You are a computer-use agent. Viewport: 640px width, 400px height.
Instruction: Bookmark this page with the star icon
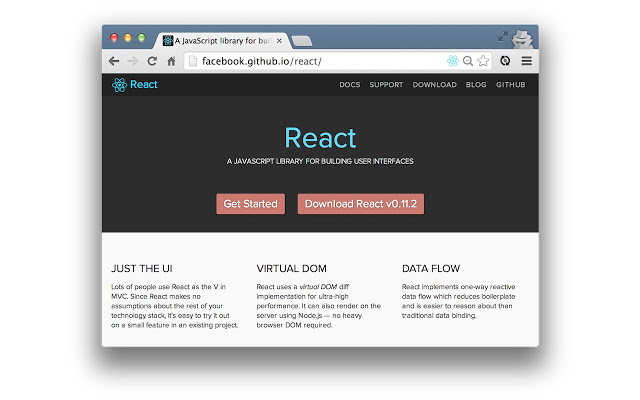click(483, 61)
